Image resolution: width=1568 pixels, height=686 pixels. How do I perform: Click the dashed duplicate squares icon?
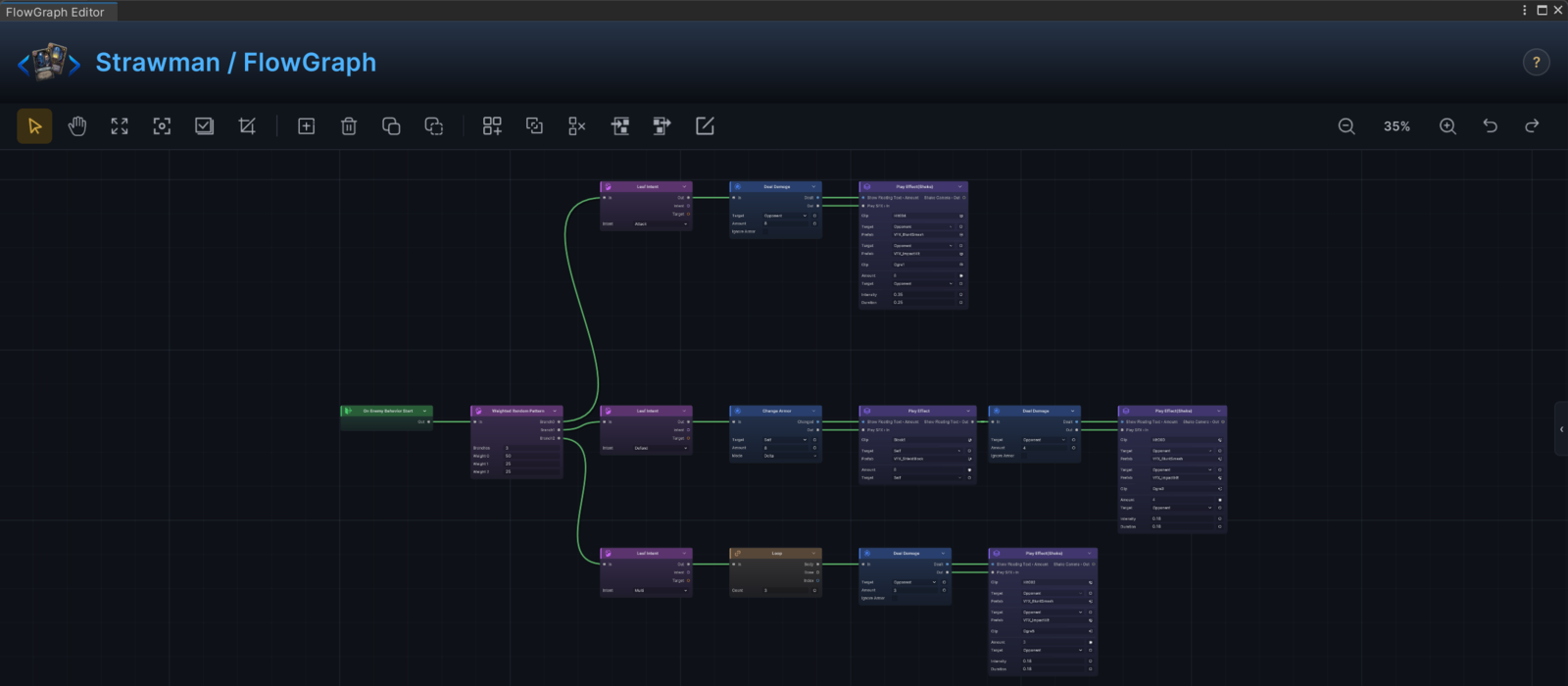coord(433,126)
